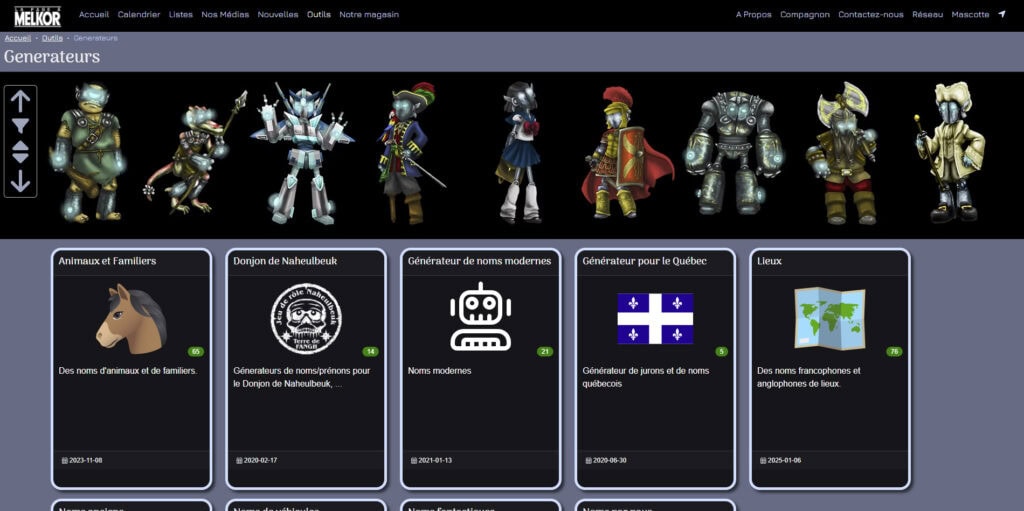Open the Outils menu in navbar
The height and width of the screenshot is (511, 1024).
point(319,15)
